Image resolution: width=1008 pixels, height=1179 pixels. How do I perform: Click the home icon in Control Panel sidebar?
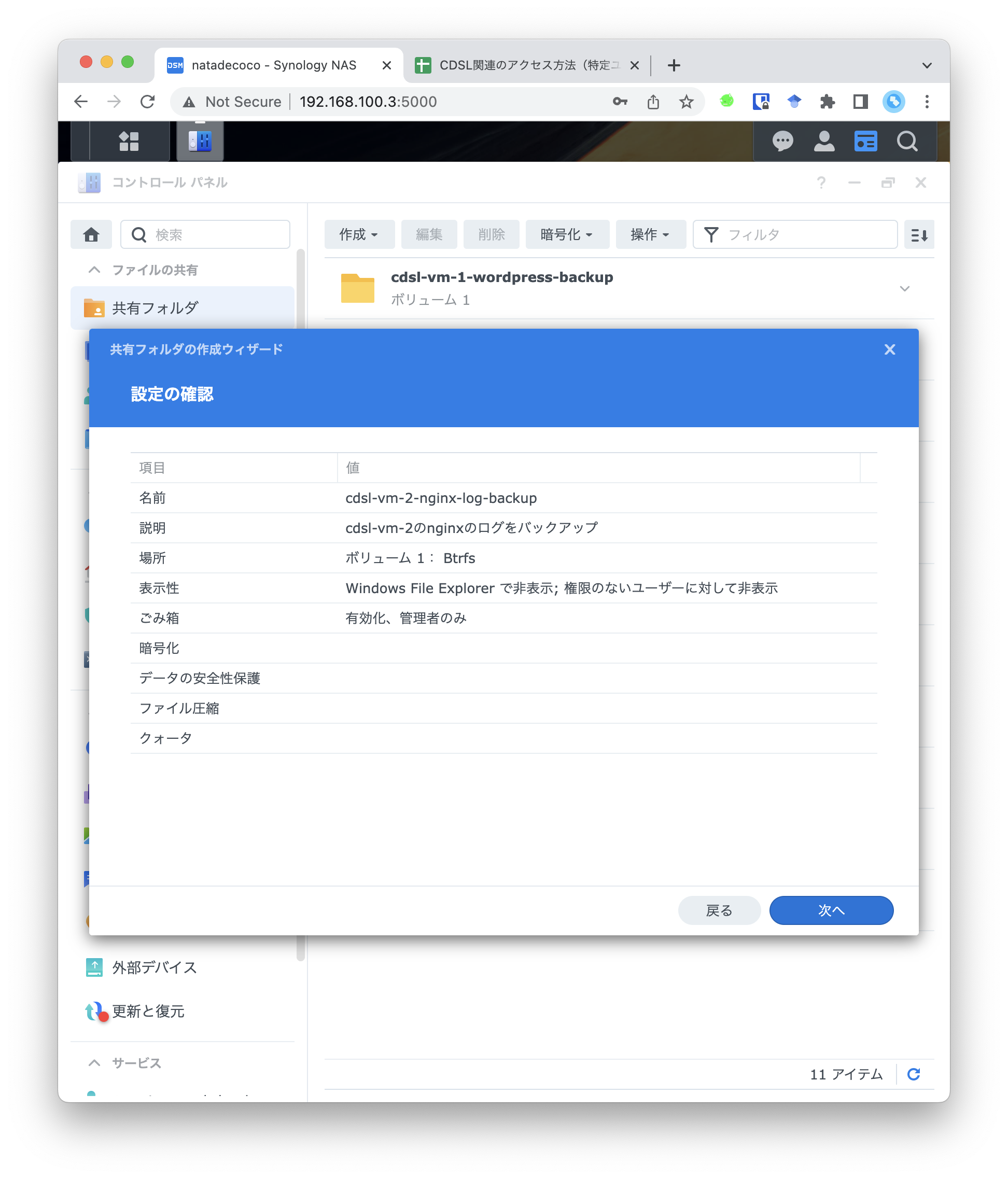coord(91,234)
